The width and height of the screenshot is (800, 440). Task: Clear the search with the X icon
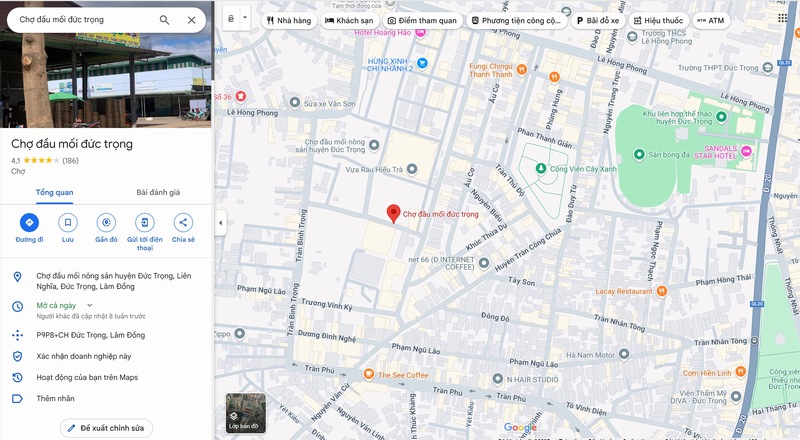pos(192,20)
